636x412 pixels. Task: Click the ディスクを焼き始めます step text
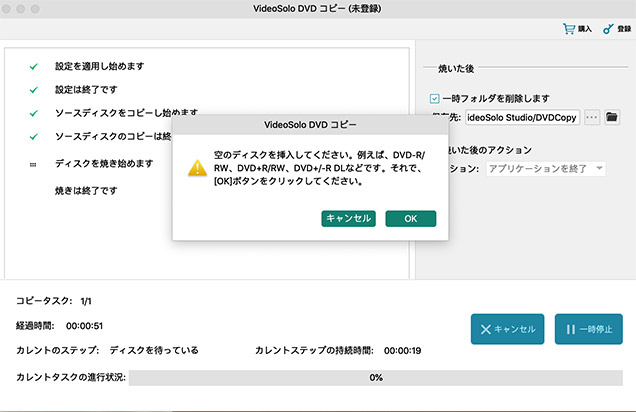[x=104, y=163]
